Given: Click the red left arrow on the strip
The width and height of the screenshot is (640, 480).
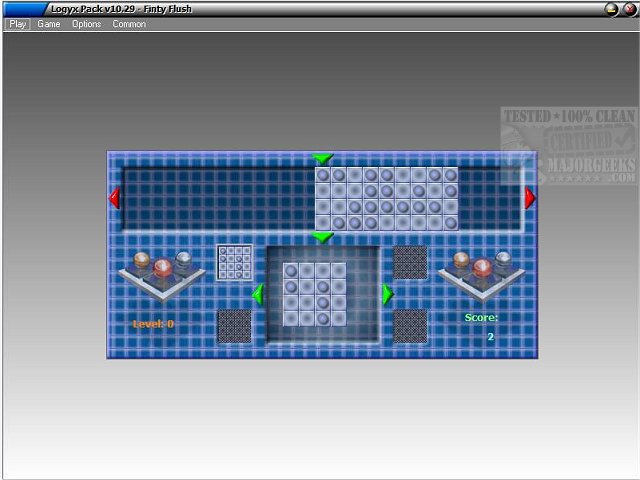Looking at the screenshot, I should click(x=114, y=199).
